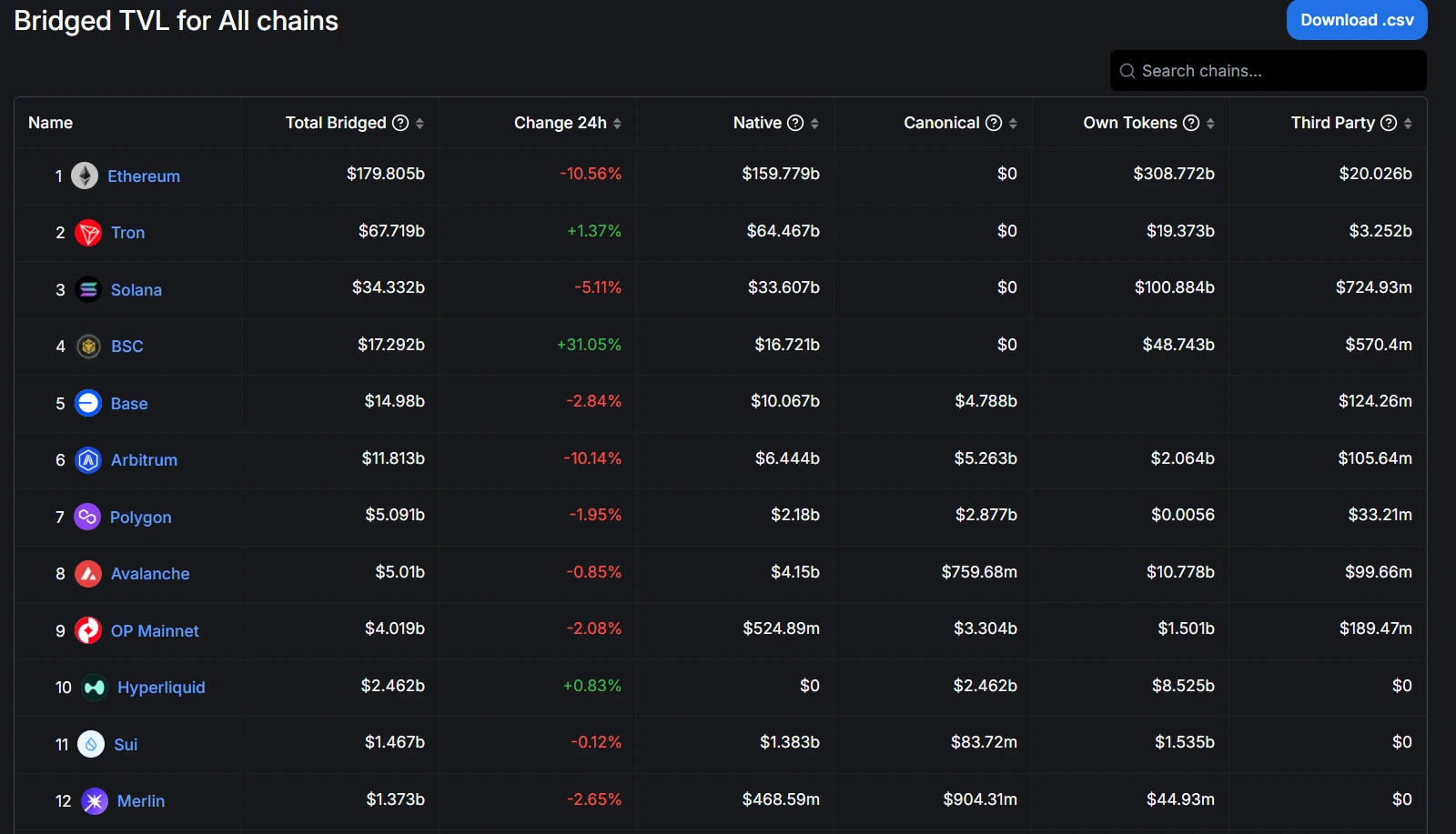Click BSC's 24h change +31.05%

pyautogui.click(x=589, y=345)
